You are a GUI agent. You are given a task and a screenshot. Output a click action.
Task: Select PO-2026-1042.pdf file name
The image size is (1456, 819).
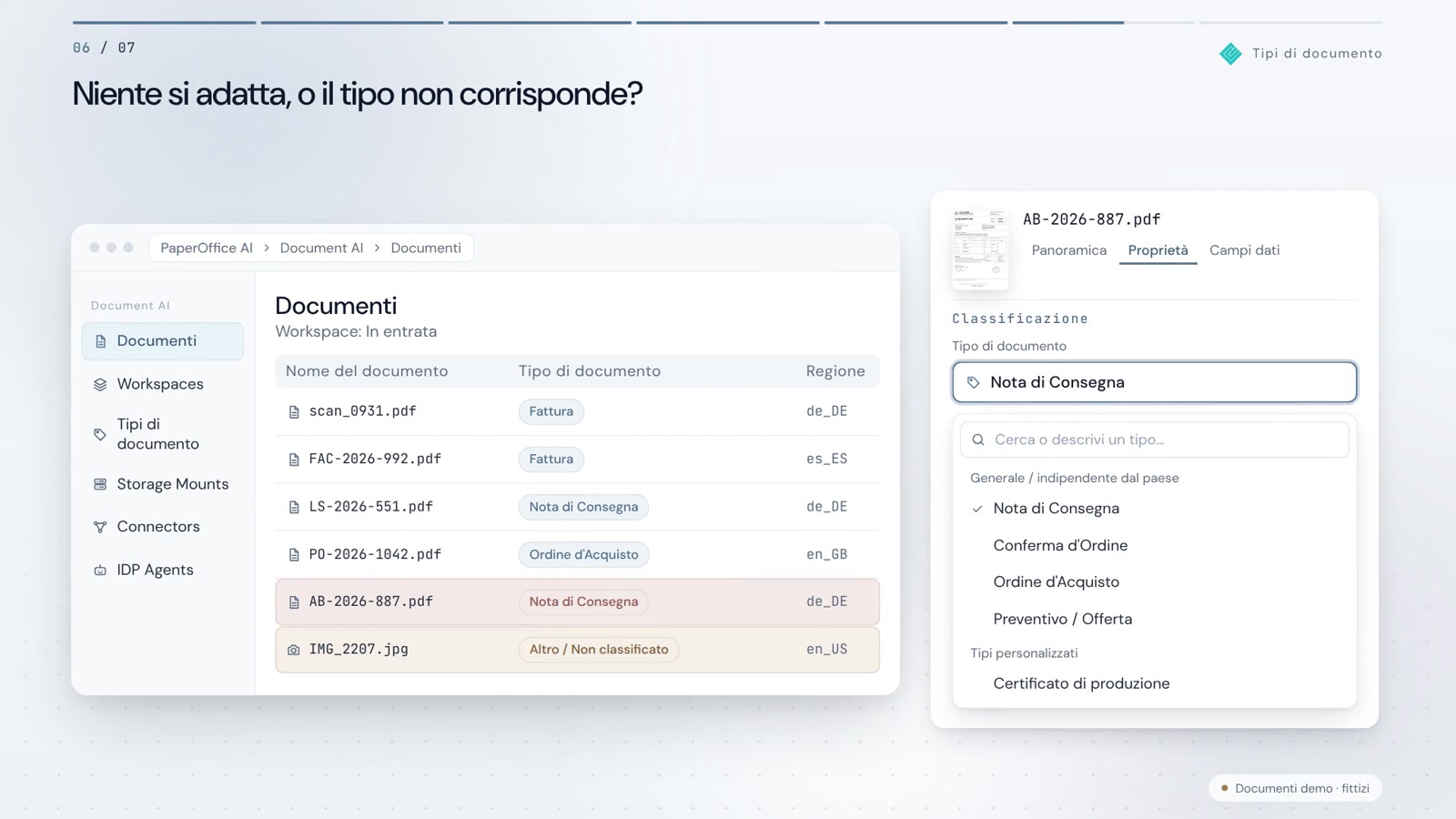375,554
